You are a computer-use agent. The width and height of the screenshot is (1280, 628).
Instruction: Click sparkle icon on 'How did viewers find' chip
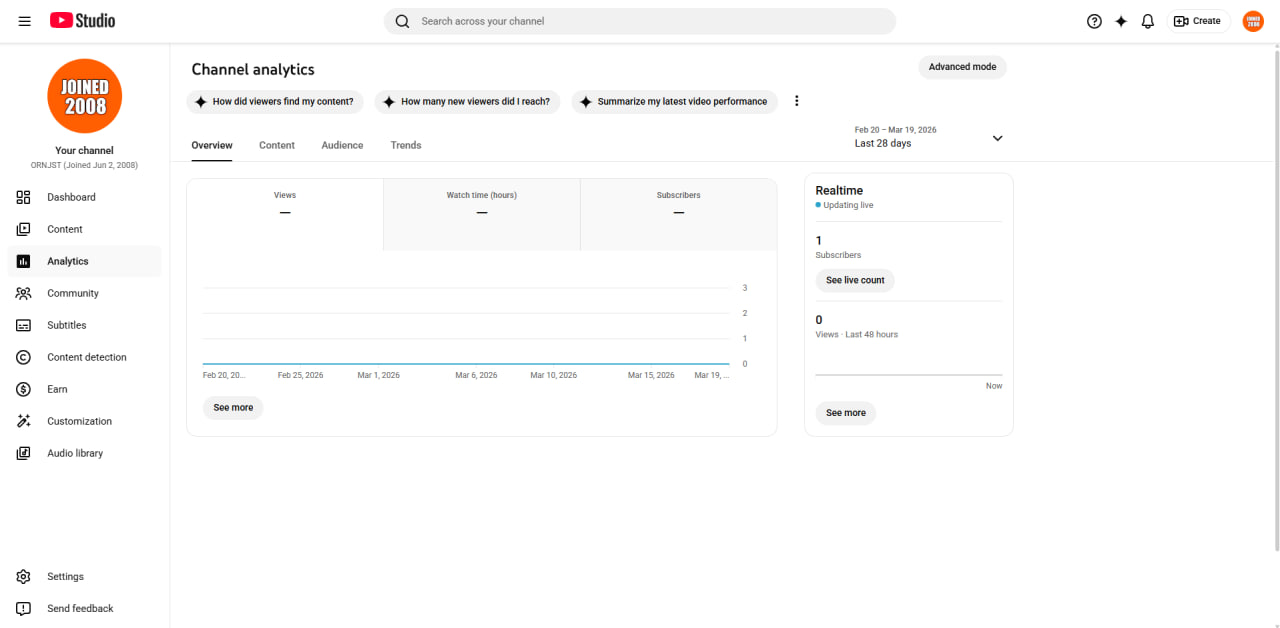pyautogui.click(x=201, y=101)
